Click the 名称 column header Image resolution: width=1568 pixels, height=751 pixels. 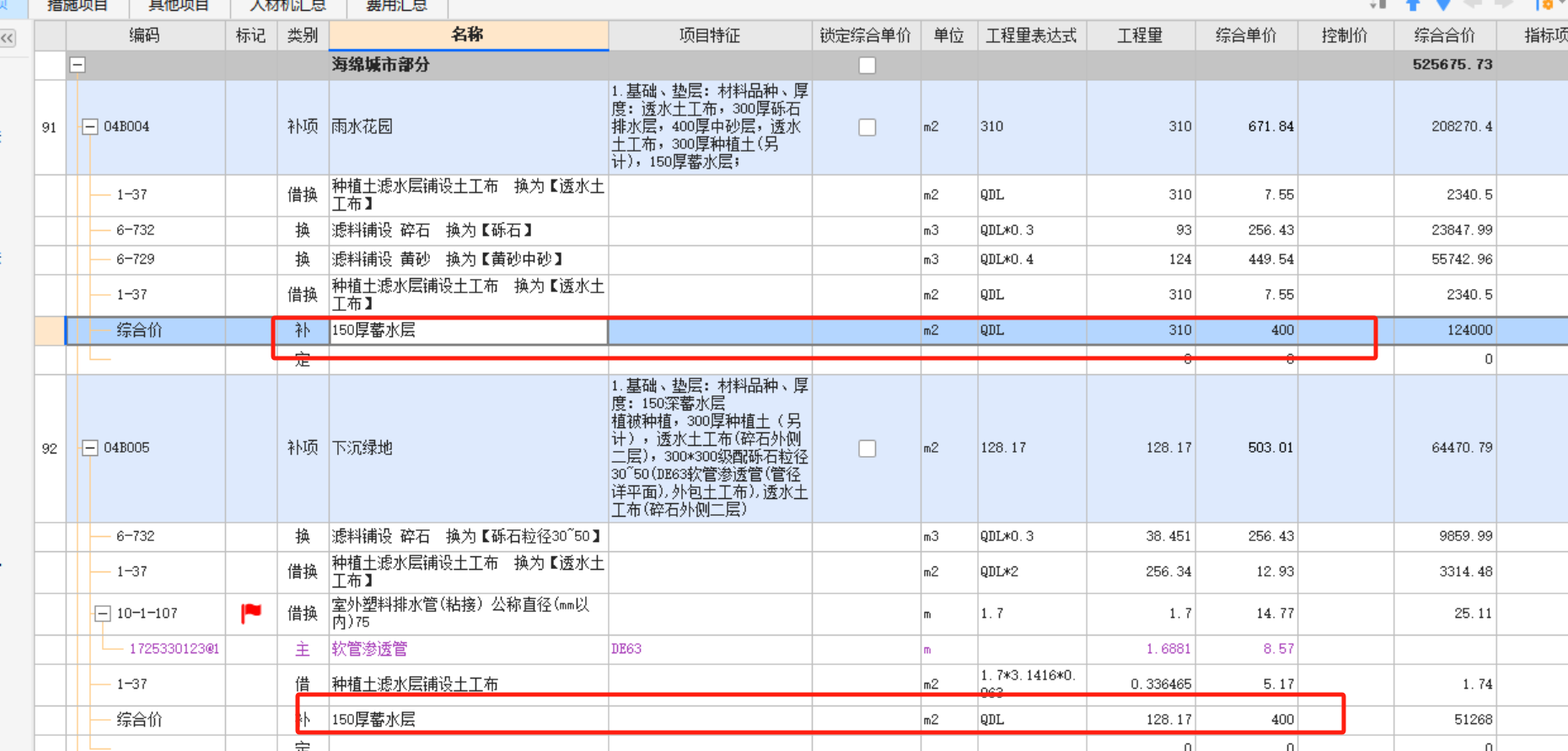coord(468,35)
